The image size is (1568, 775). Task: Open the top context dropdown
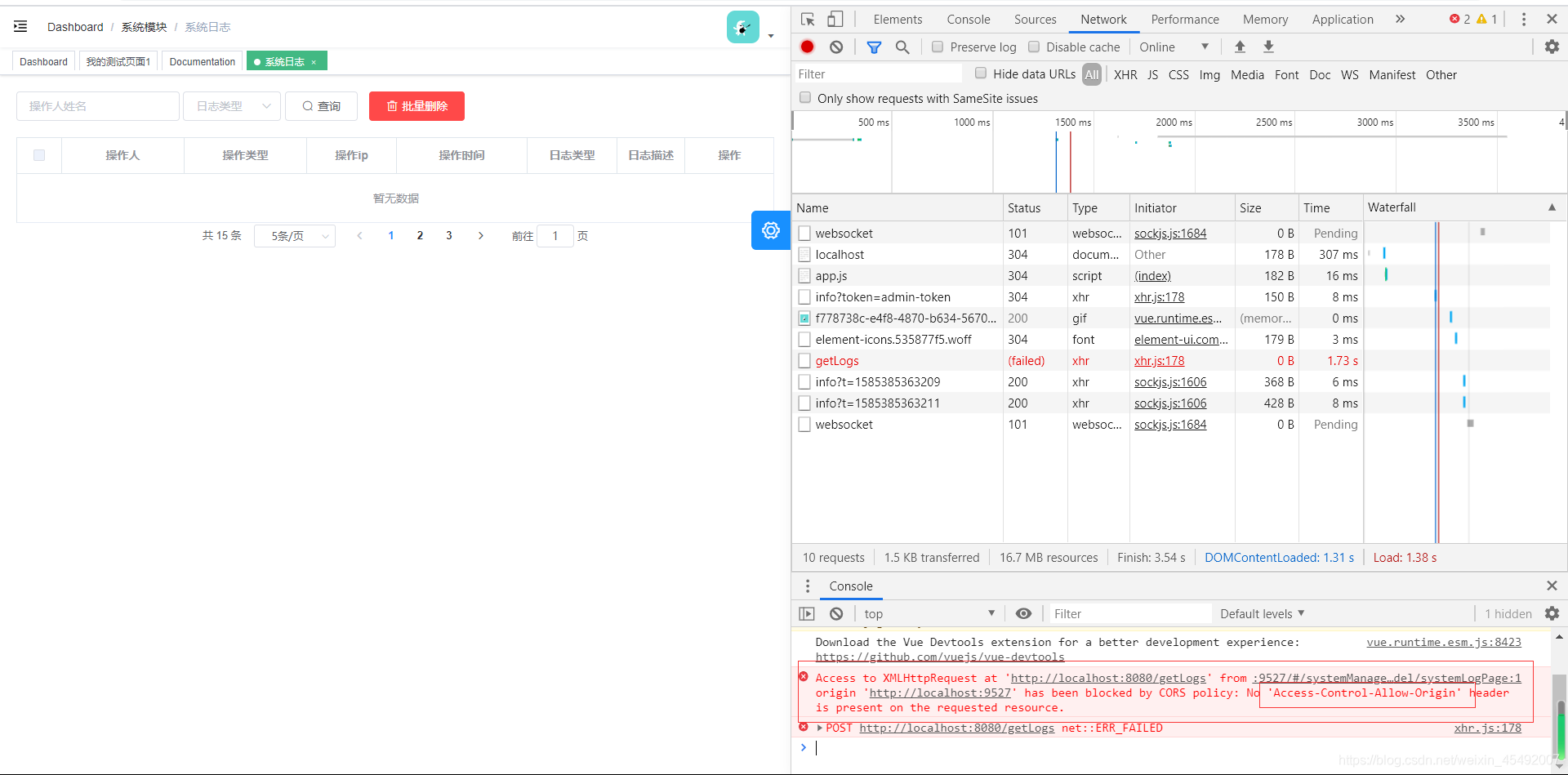tap(929, 613)
